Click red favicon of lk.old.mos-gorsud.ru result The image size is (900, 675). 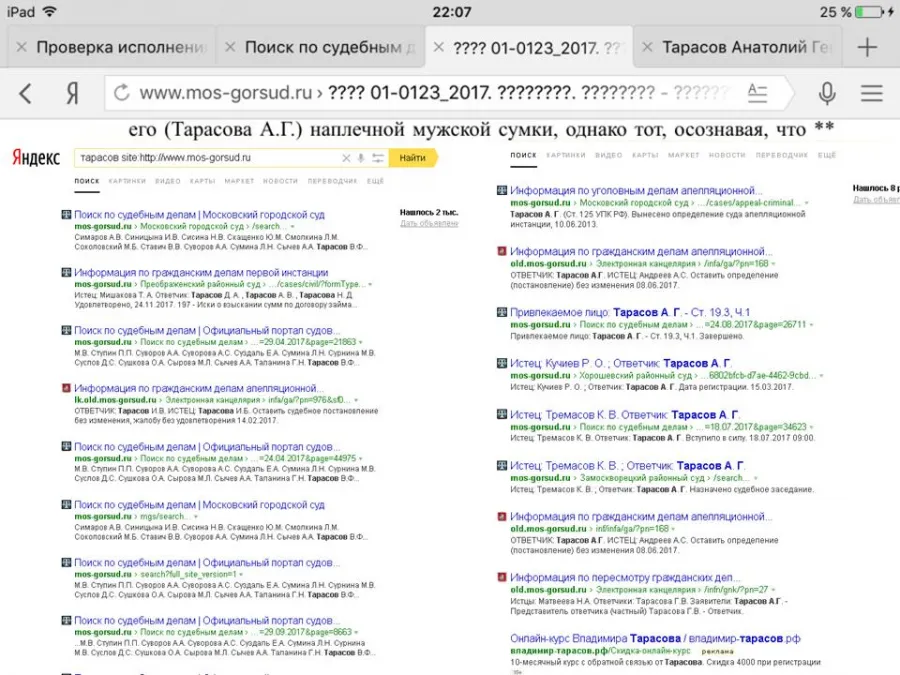coord(67,388)
